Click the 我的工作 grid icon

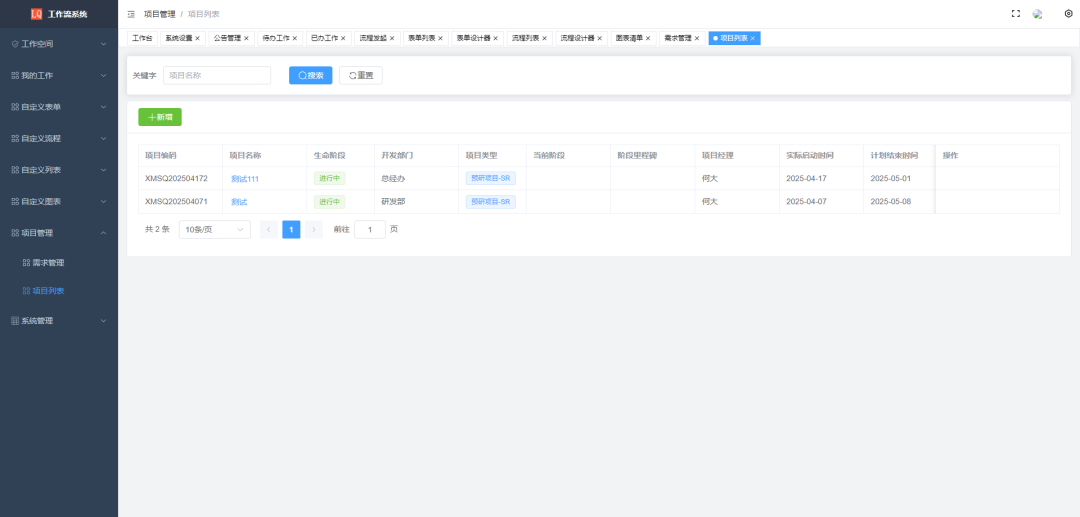[15, 76]
